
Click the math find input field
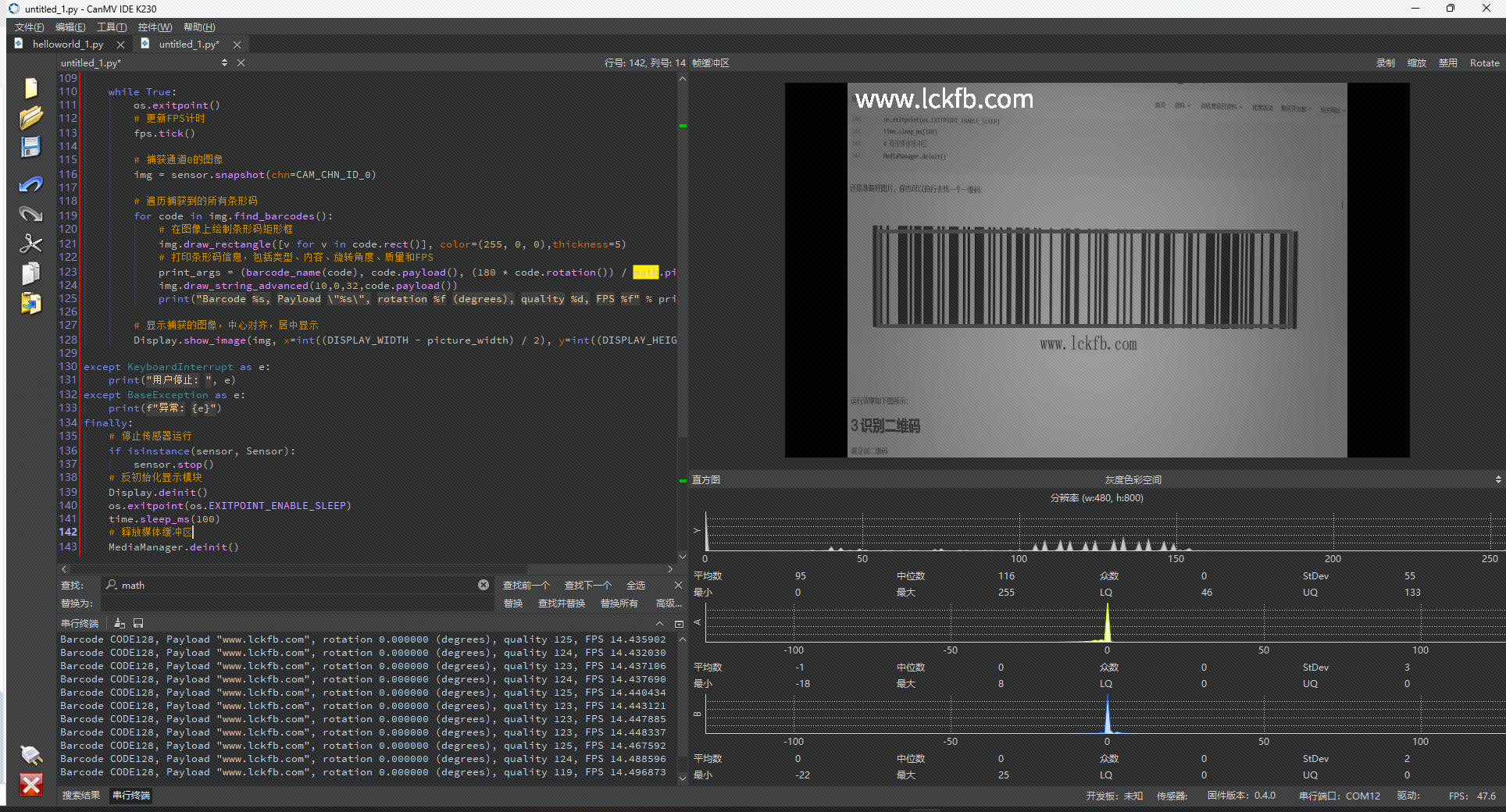click(x=297, y=585)
